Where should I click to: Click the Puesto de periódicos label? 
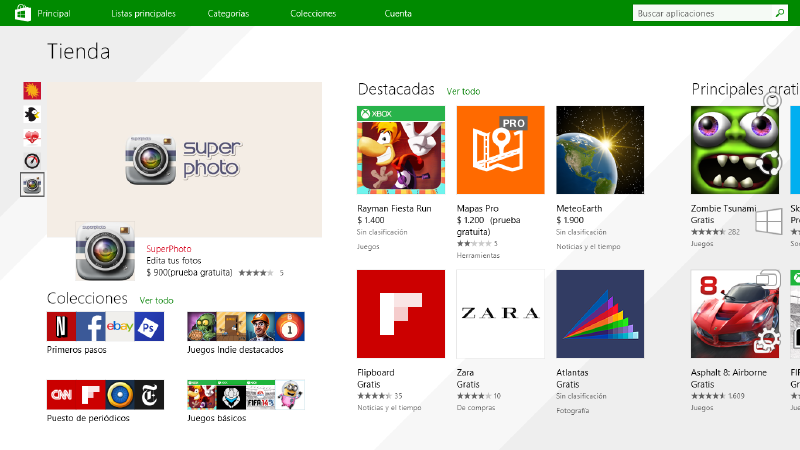88,418
